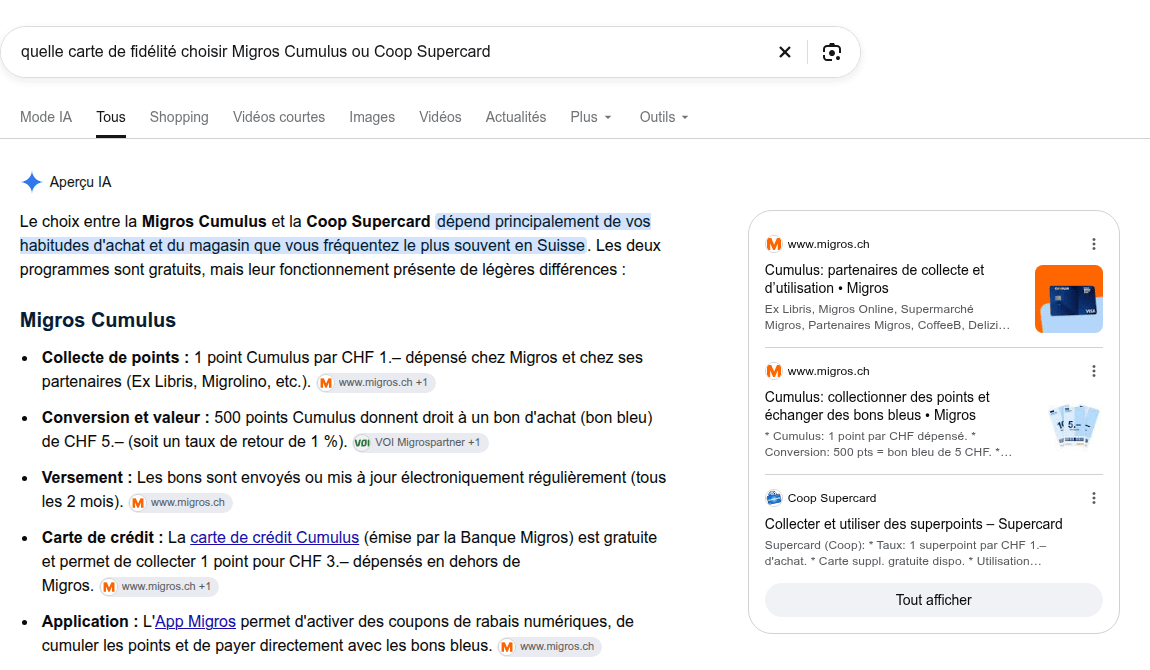Screen dimensions: 1150x670
Task: Open options for bons bleus source card
Action: (1094, 371)
